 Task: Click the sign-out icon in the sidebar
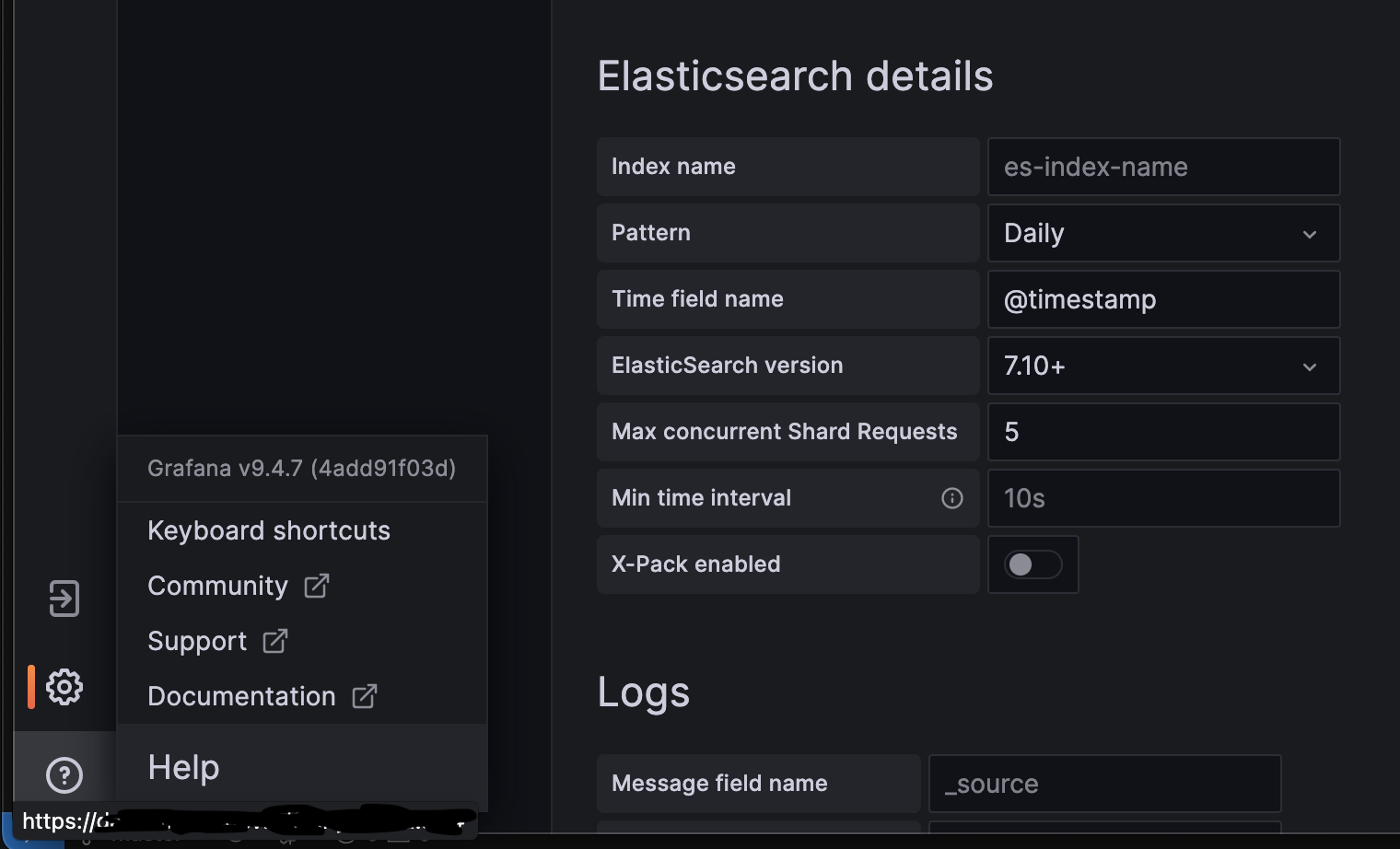coord(64,599)
